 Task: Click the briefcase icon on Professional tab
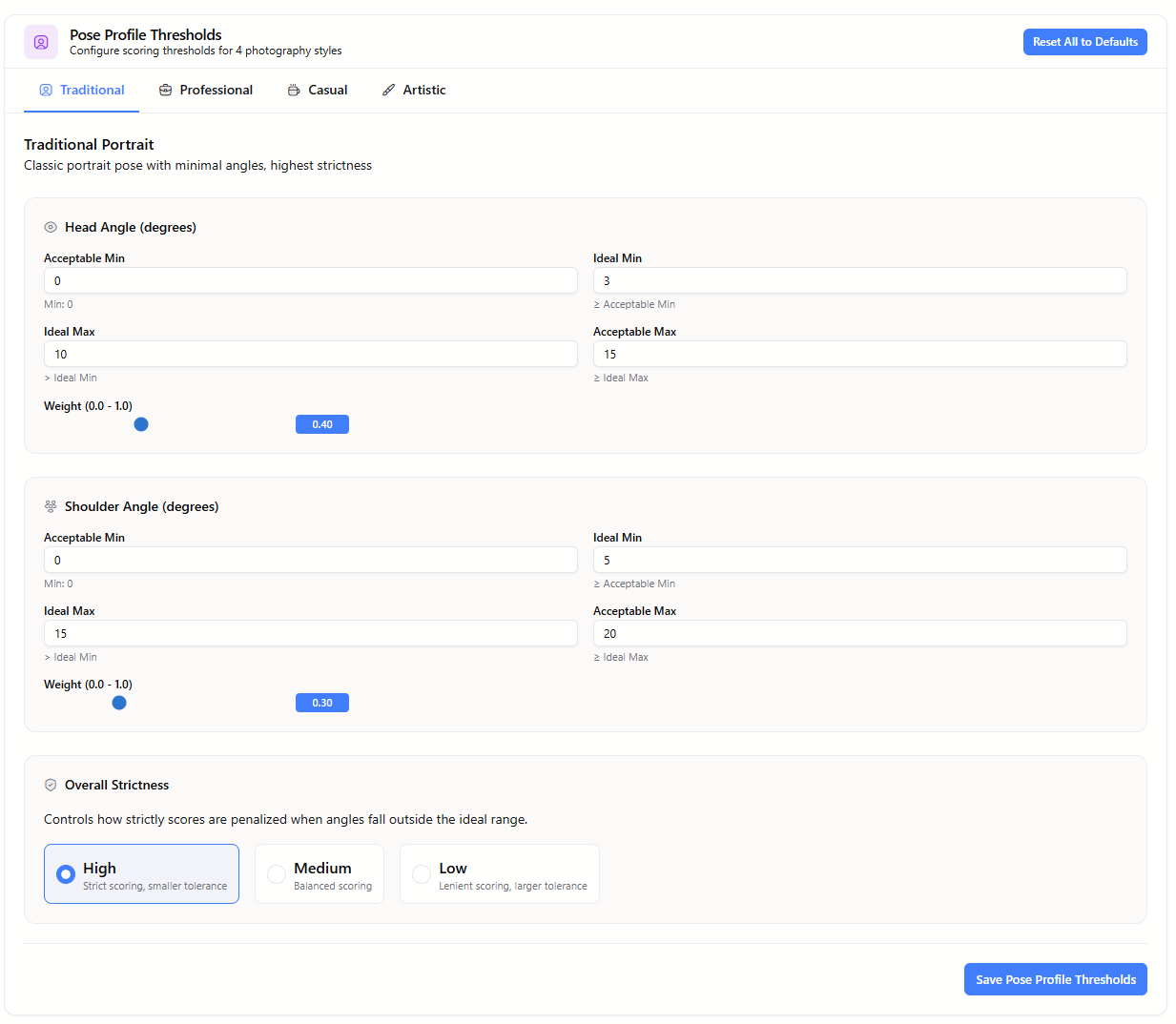[x=164, y=90]
